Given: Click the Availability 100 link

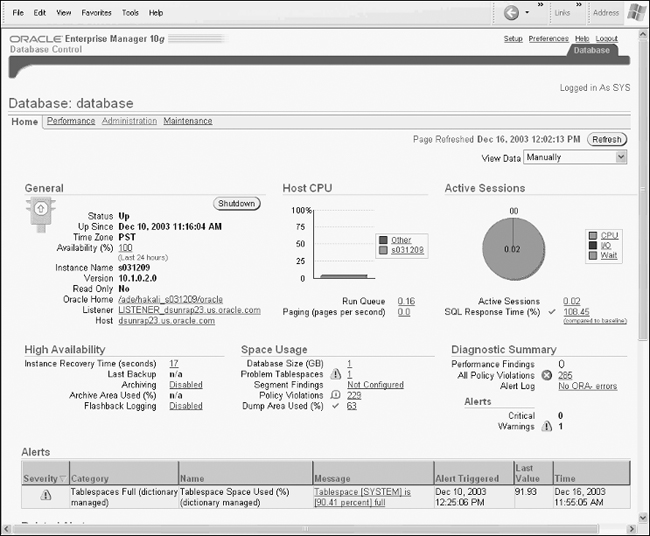Looking at the screenshot, I should click(x=125, y=248).
